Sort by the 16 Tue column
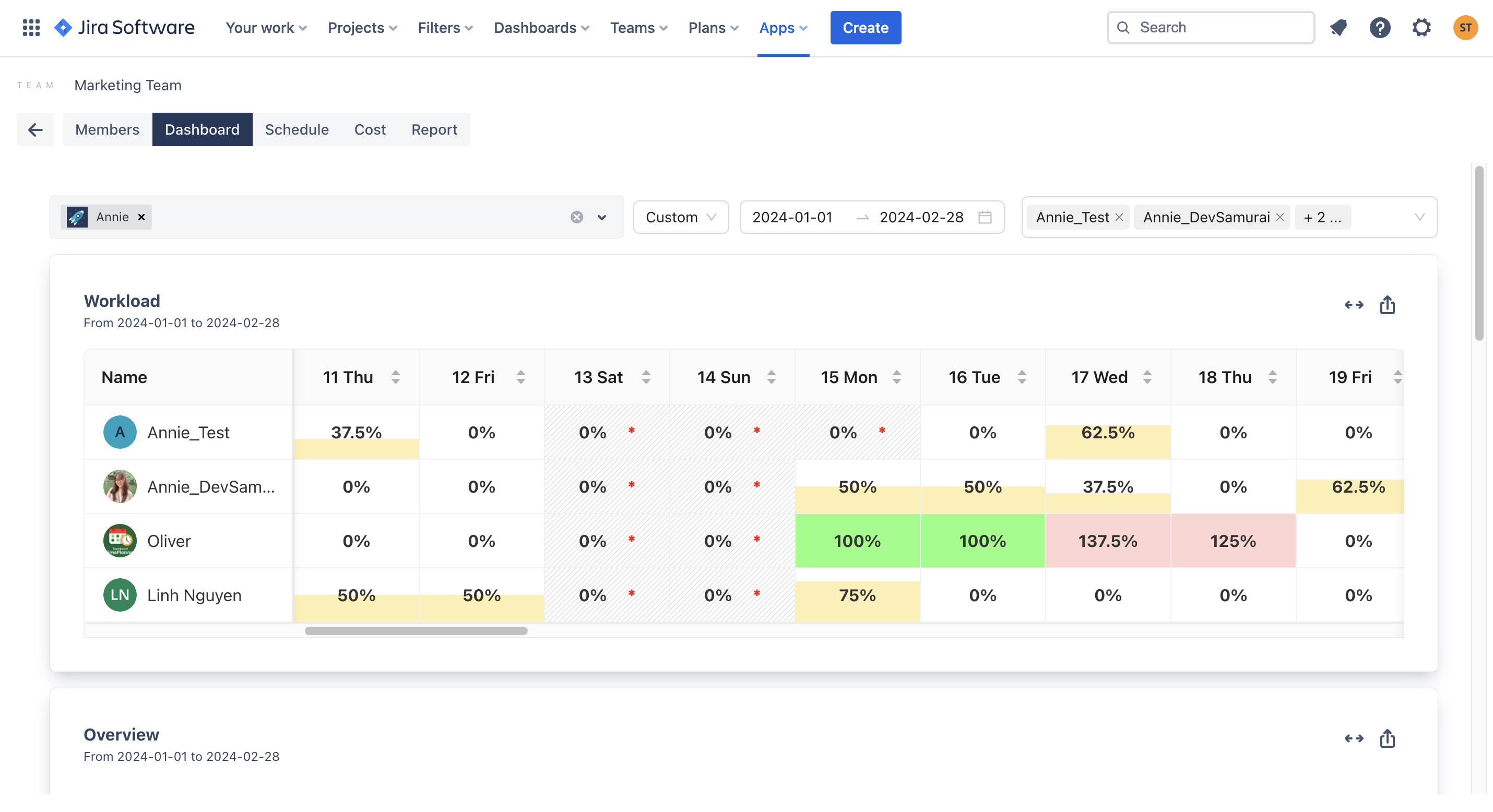 pyautogui.click(x=1022, y=377)
